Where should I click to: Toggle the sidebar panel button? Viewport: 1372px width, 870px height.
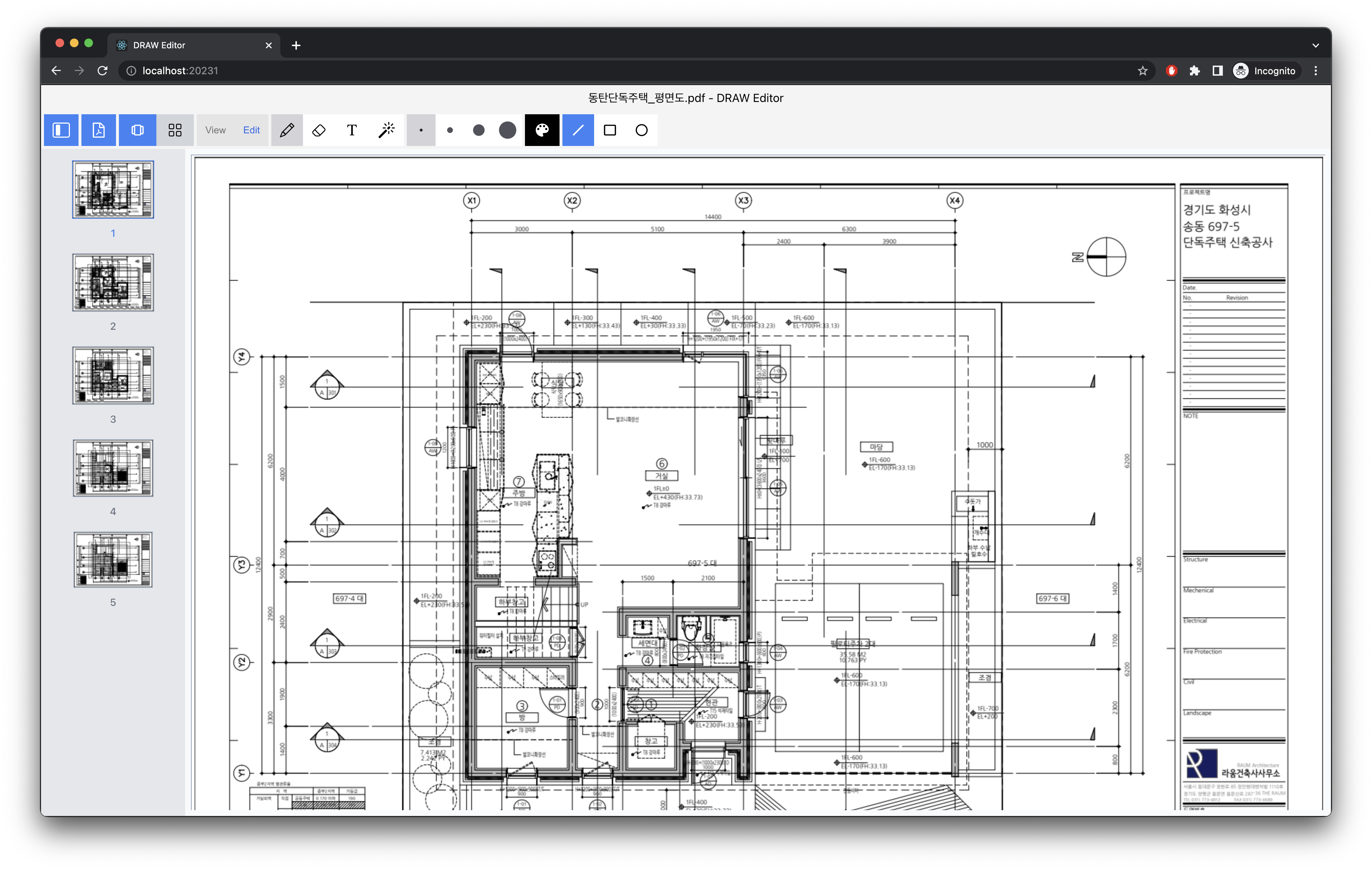pos(61,130)
